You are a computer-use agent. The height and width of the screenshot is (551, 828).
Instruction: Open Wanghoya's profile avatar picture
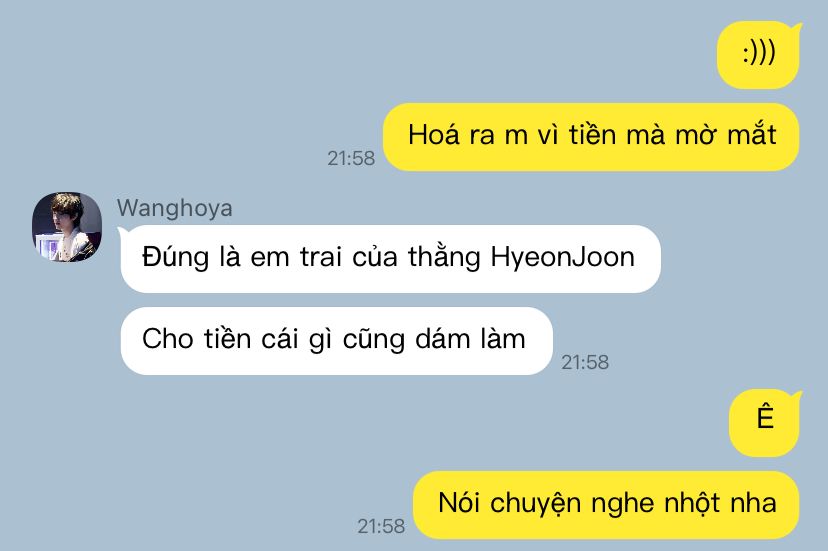[67, 227]
